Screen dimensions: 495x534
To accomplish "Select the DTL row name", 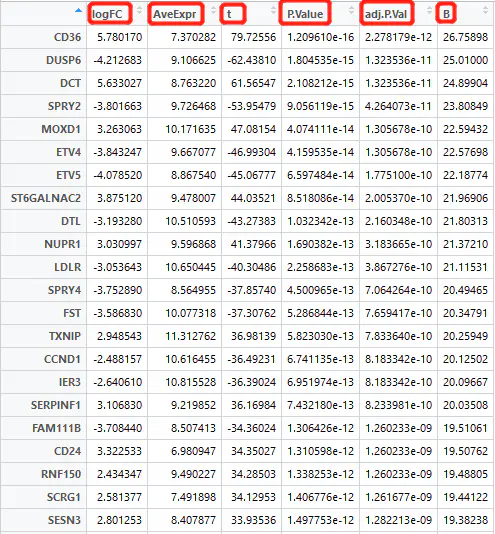I will 71,221.
